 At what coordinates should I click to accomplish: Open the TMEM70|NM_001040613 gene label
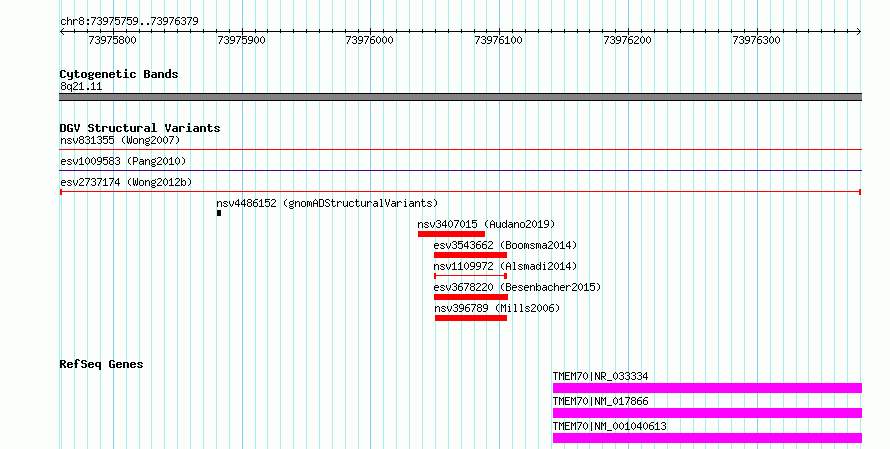610,426
